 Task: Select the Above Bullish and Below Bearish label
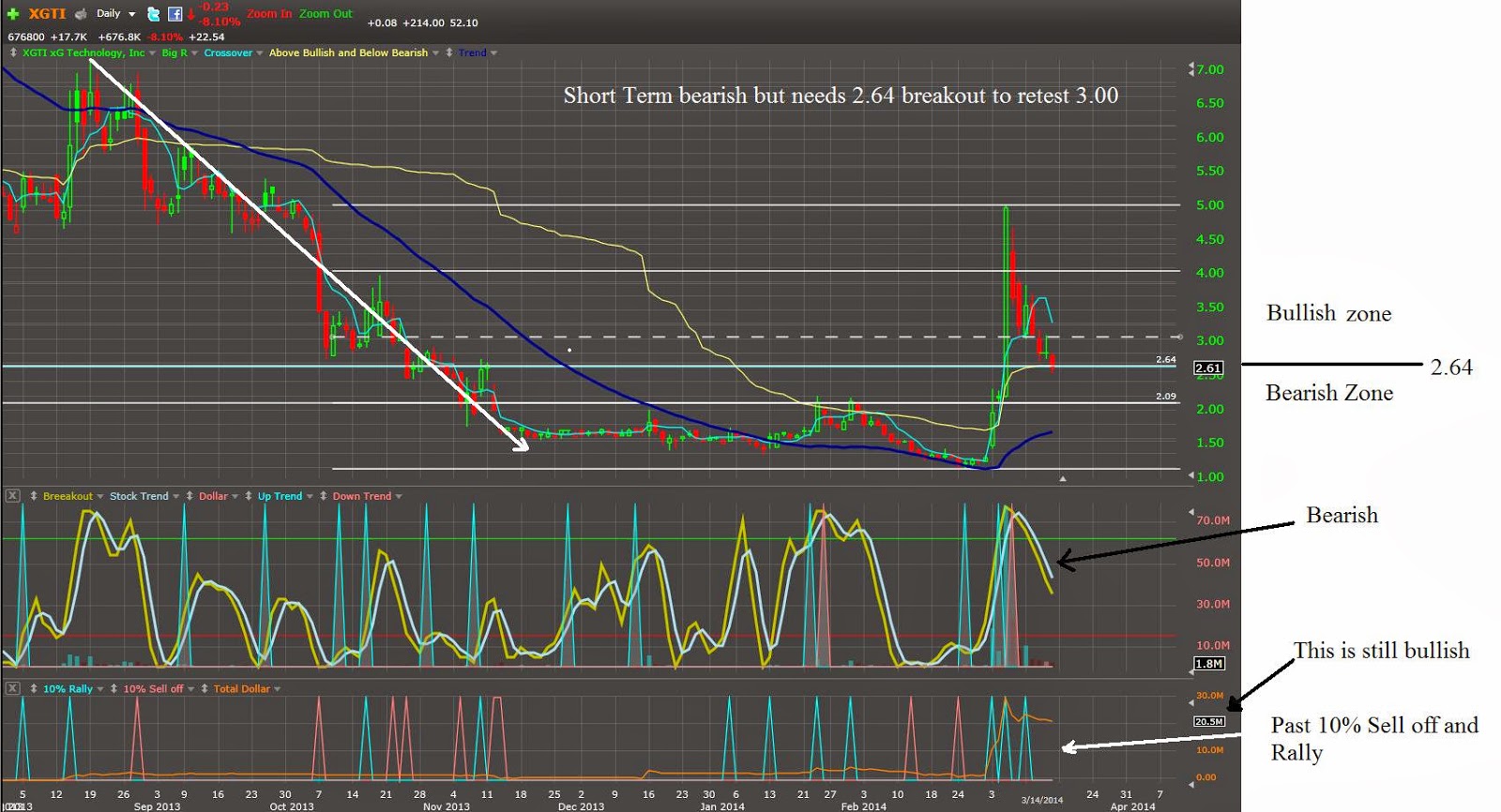(x=348, y=53)
